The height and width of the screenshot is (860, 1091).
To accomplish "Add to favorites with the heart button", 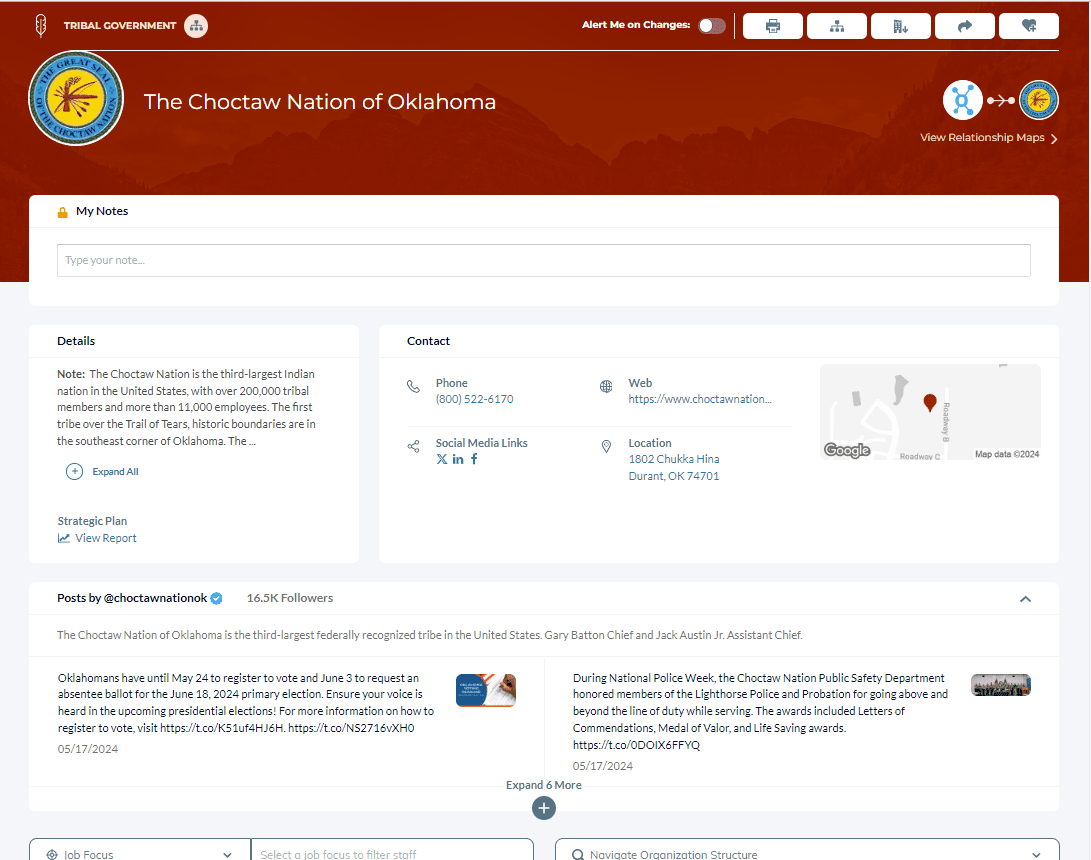I will coord(1029,26).
